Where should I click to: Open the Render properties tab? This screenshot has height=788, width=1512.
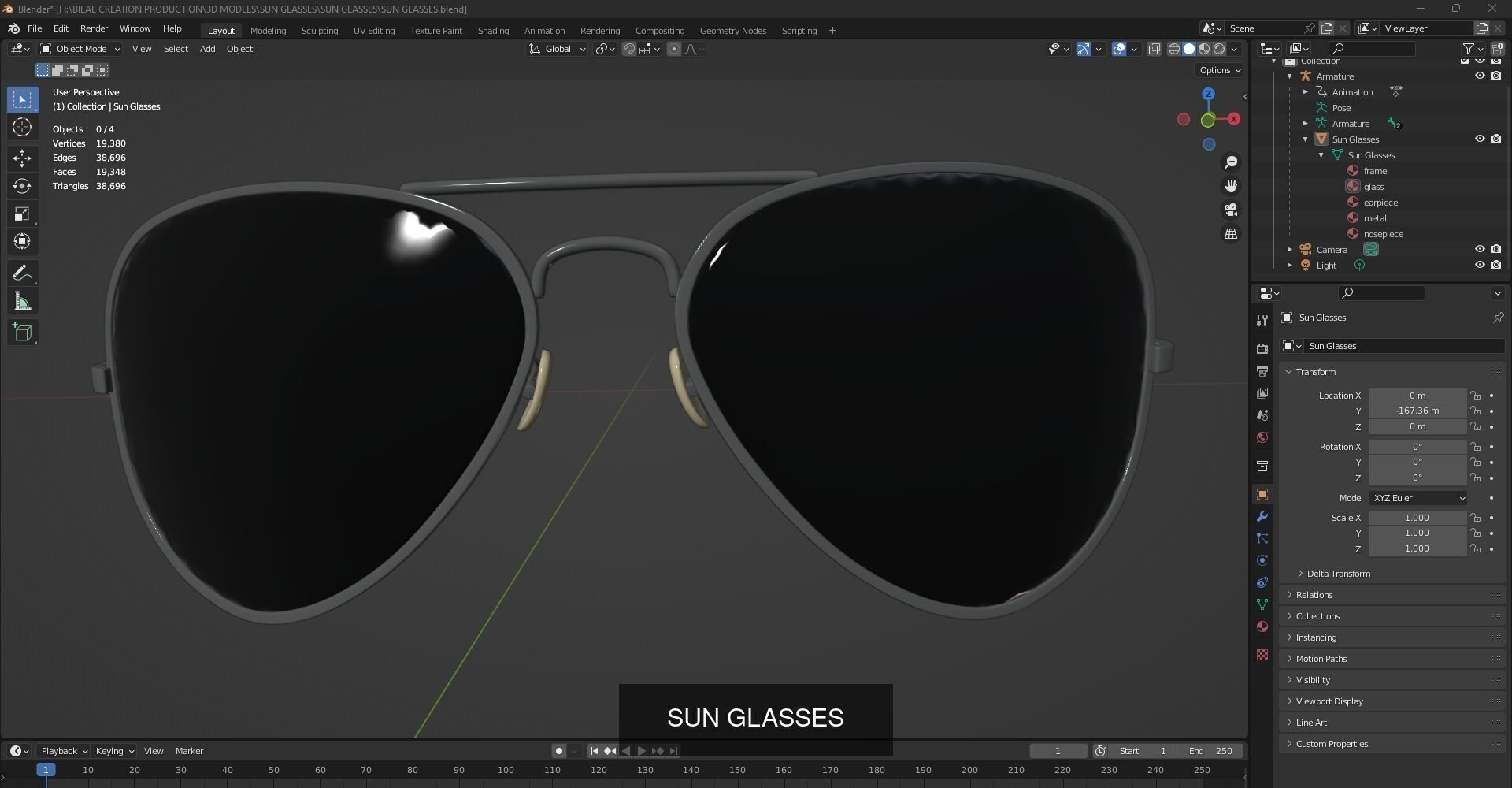(1262, 348)
